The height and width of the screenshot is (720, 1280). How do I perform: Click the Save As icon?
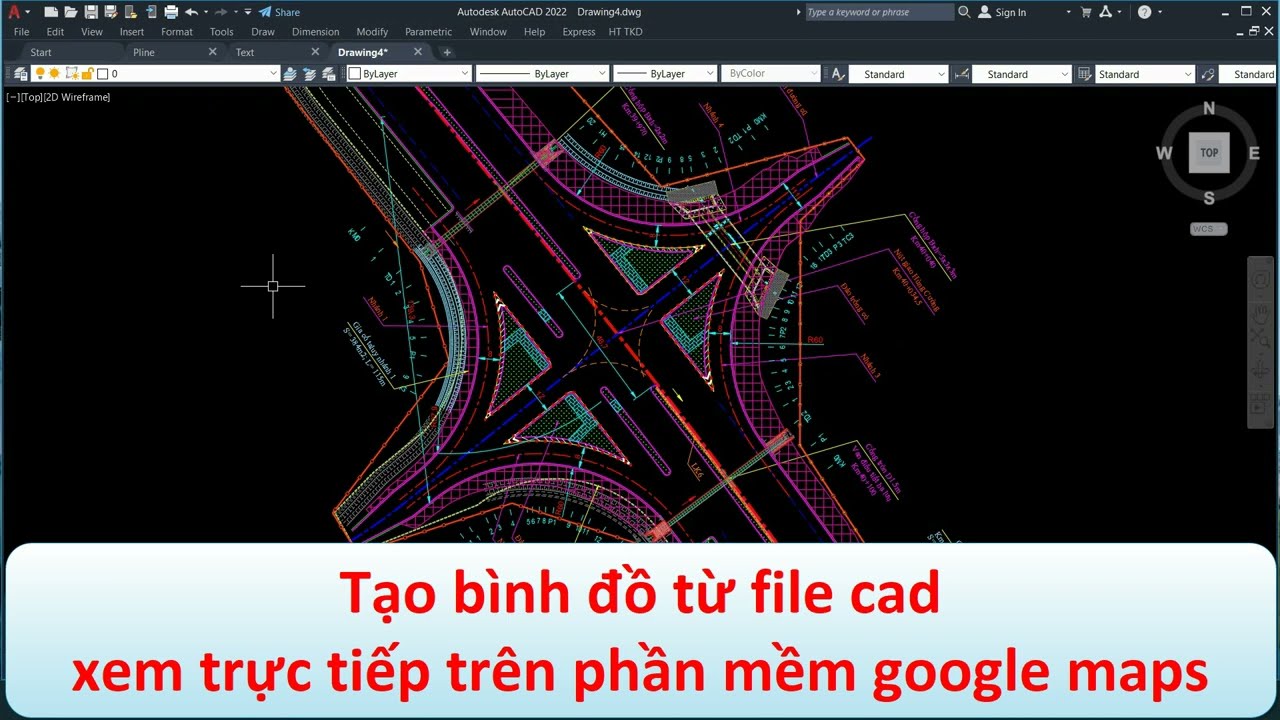[110, 12]
